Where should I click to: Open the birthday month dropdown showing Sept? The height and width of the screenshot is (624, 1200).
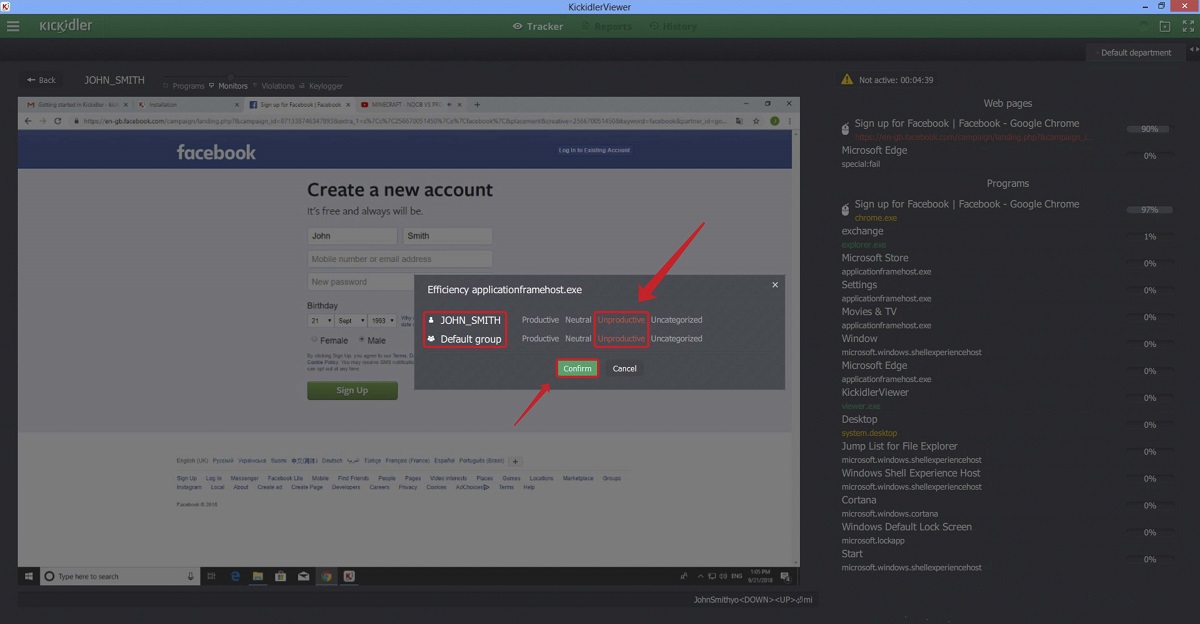click(352, 321)
